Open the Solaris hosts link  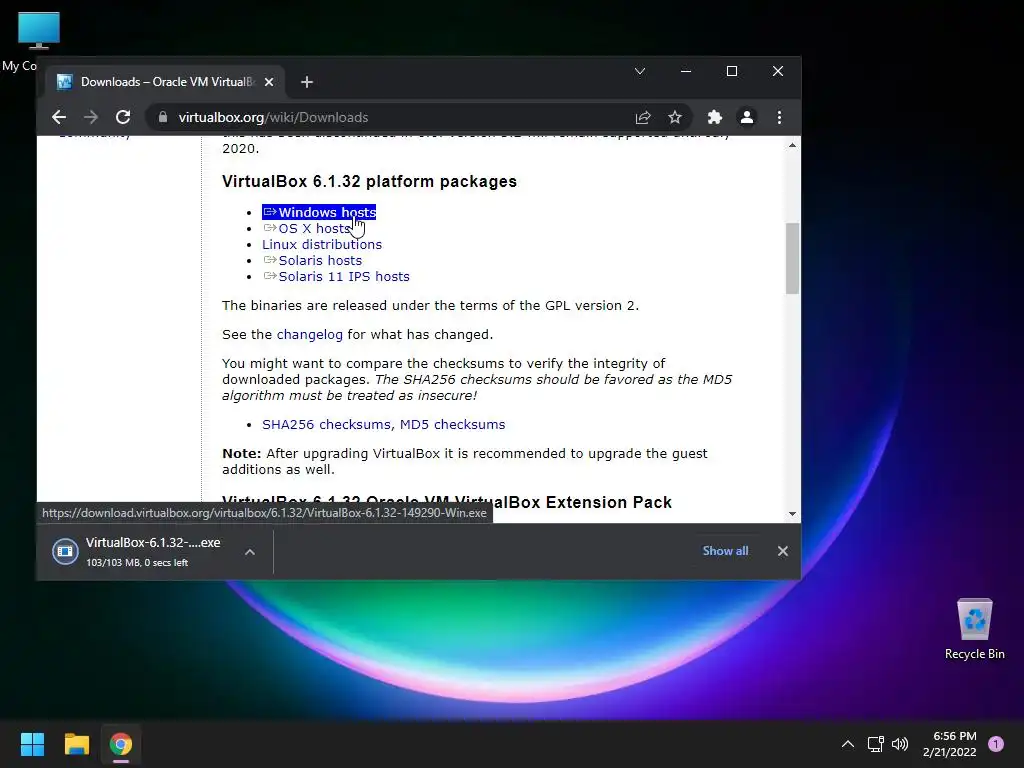click(x=312, y=261)
